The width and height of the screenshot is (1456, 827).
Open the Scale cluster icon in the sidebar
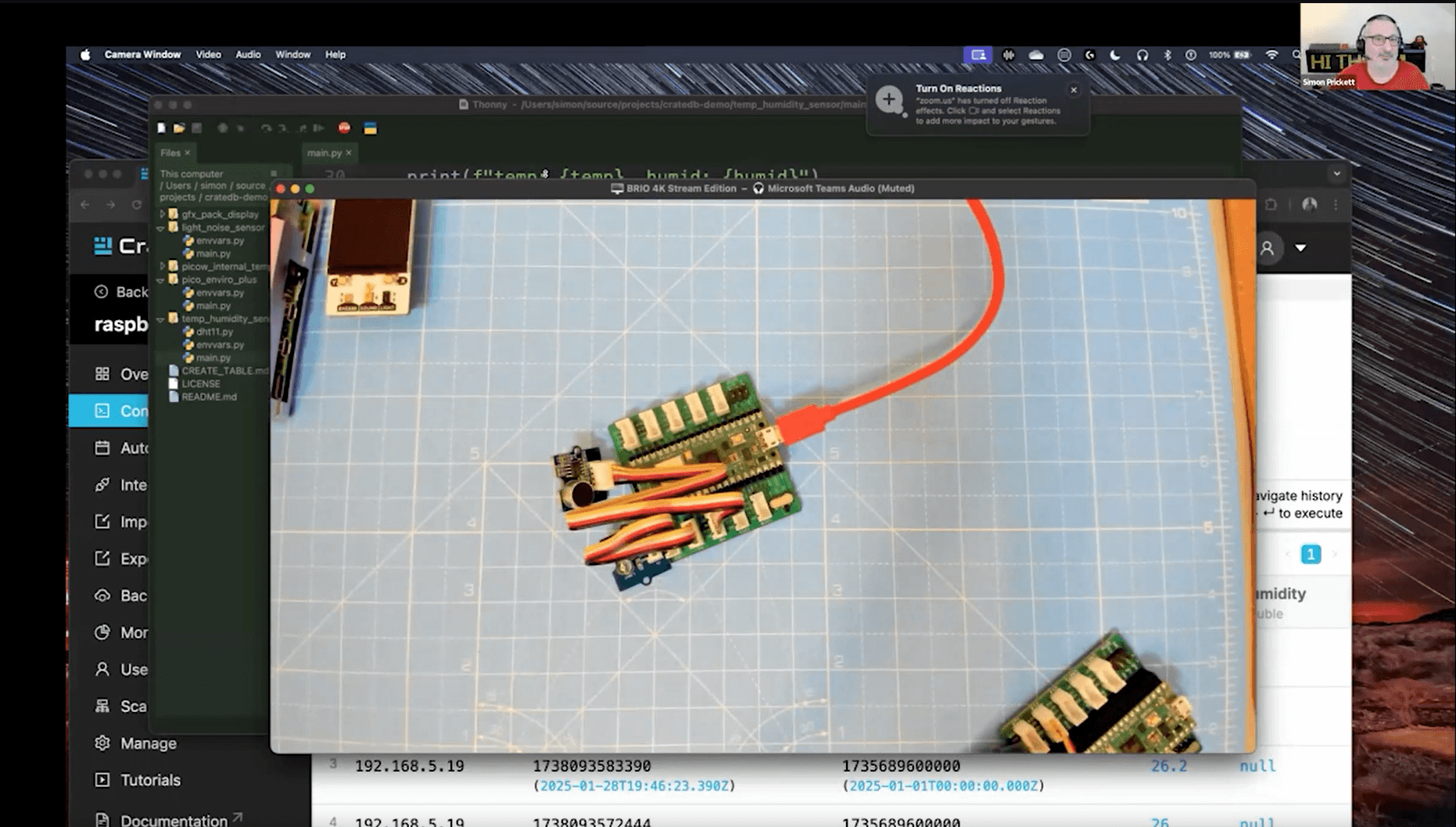point(102,706)
